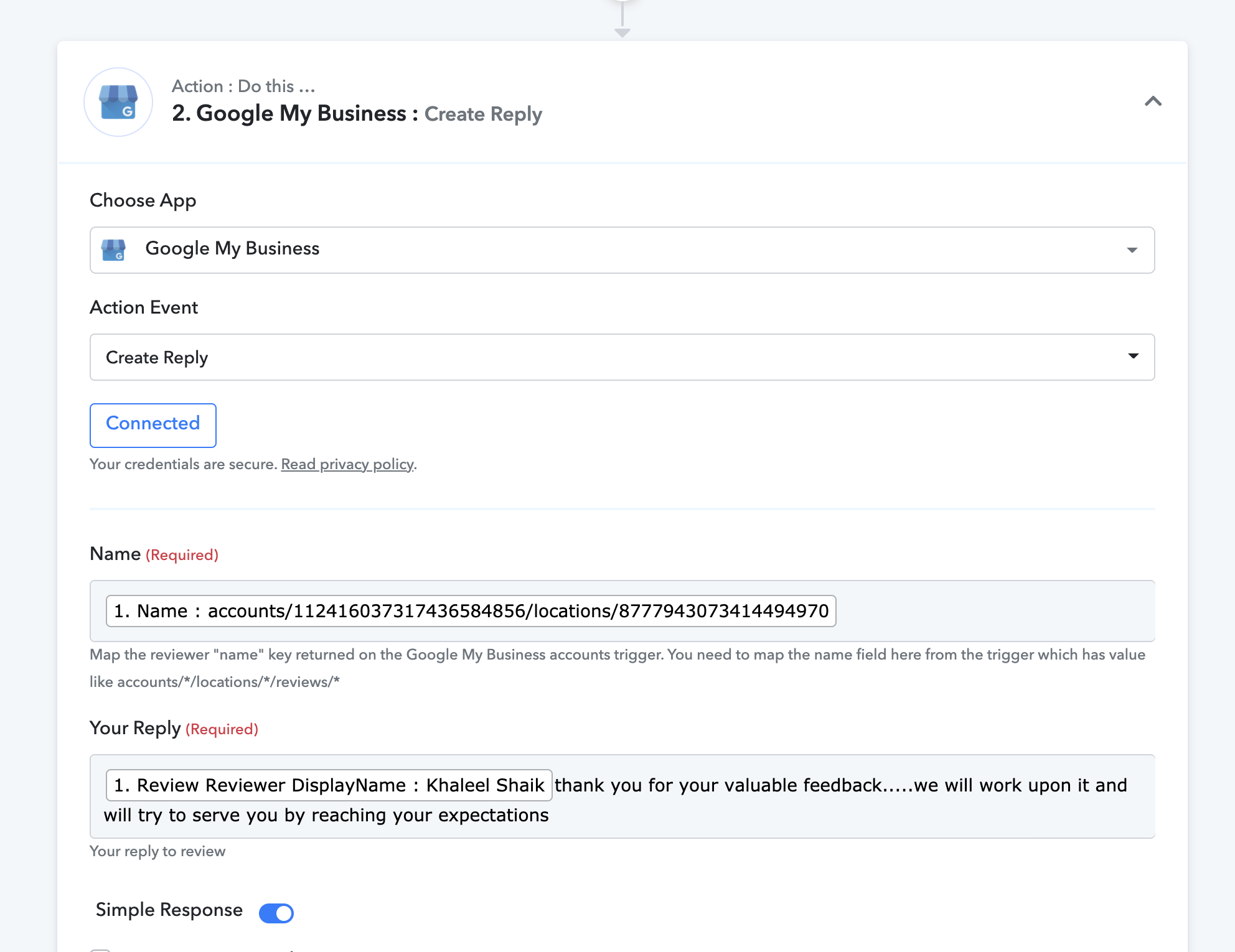The height and width of the screenshot is (952, 1235).
Task: Click the Connected button
Action: point(153,426)
